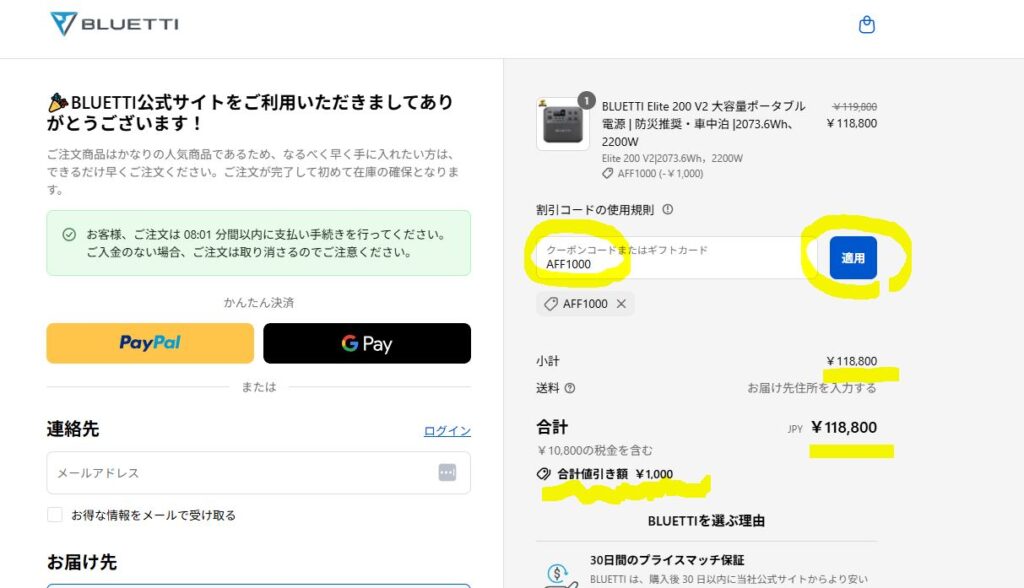This screenshot has height=588, width=1024.
Task: Click the green payment countdown notice
Action: pyautogui.click(x=259, y=243)
